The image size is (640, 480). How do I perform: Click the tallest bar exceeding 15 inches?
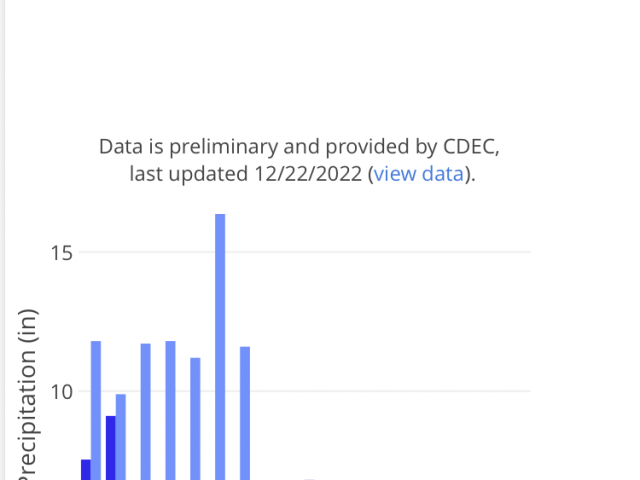click(x=220, y=347)
